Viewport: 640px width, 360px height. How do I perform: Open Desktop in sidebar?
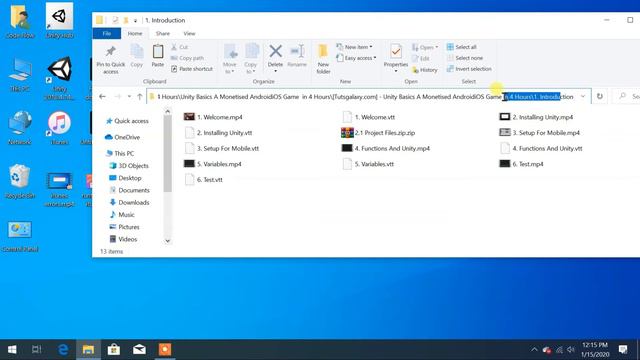(125, 178)
